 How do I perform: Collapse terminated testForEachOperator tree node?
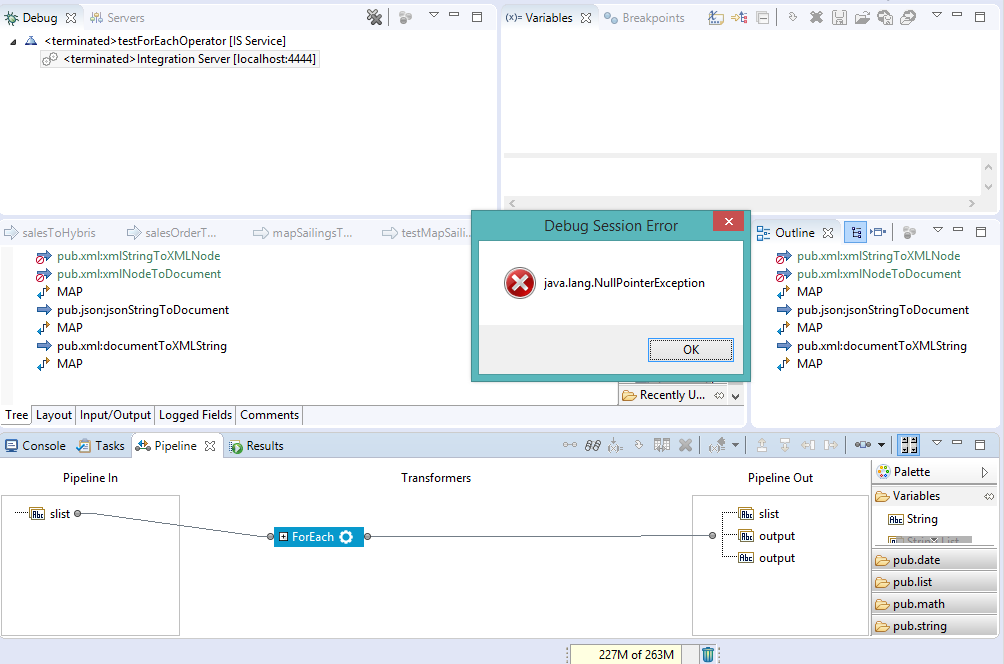point(13,42)
